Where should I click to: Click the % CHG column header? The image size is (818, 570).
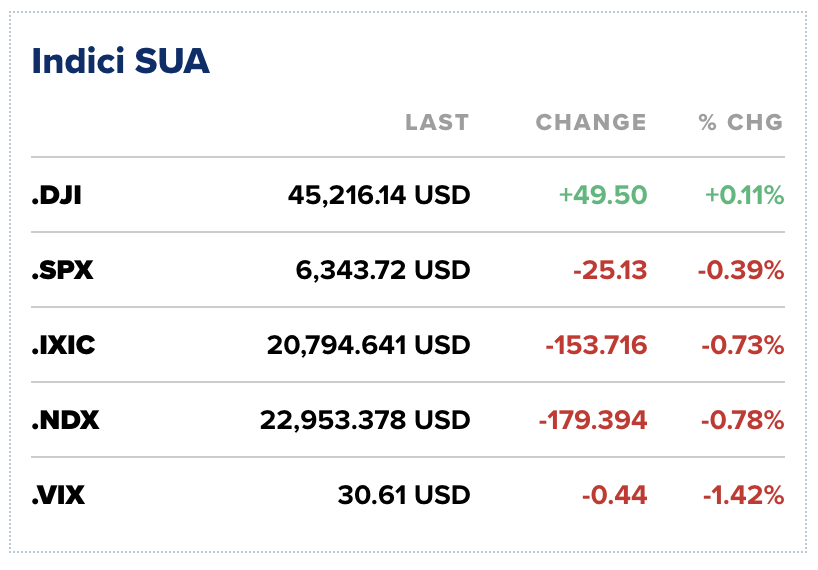(741, 123)
